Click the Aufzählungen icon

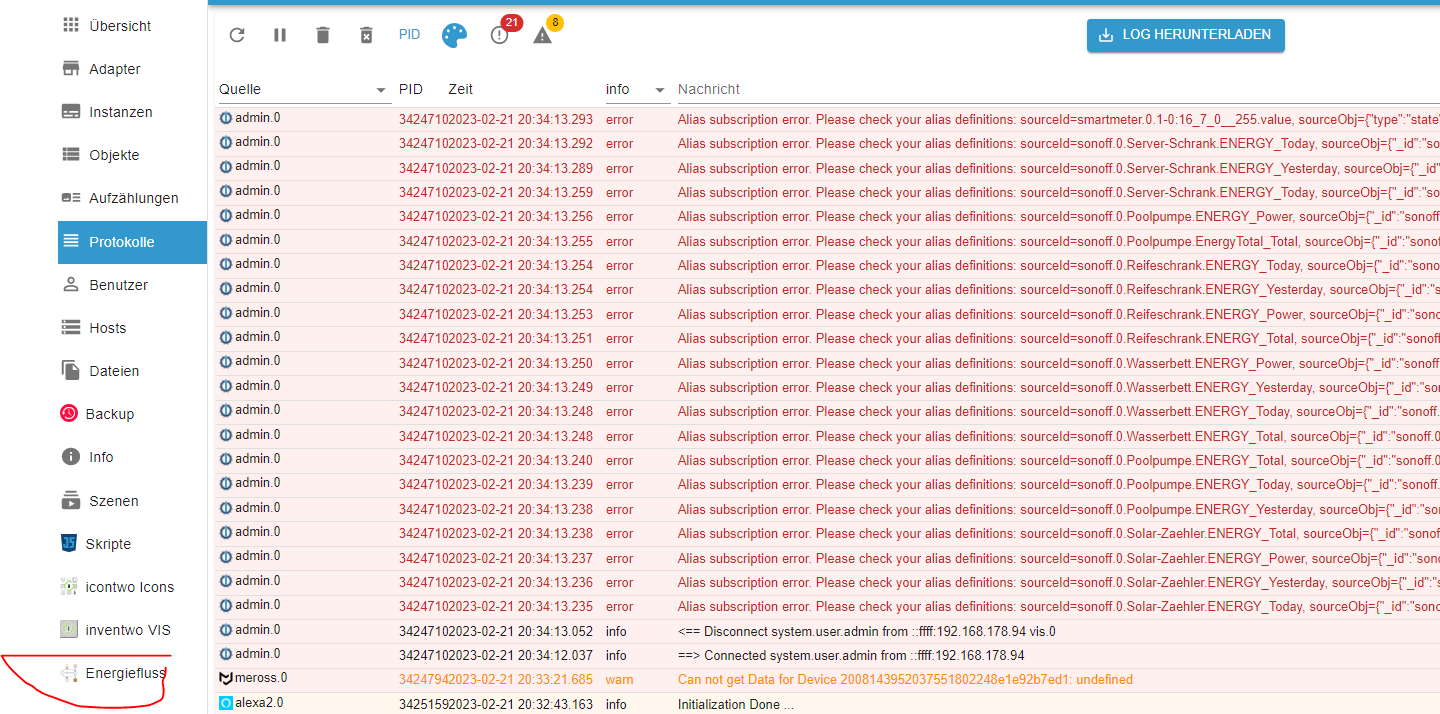pos(71,198)
